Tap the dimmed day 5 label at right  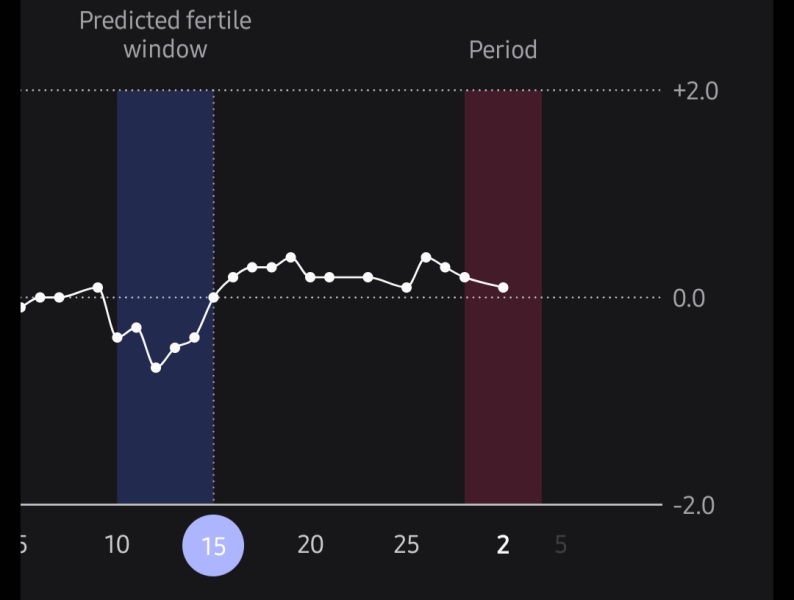(x=561, y=545)
